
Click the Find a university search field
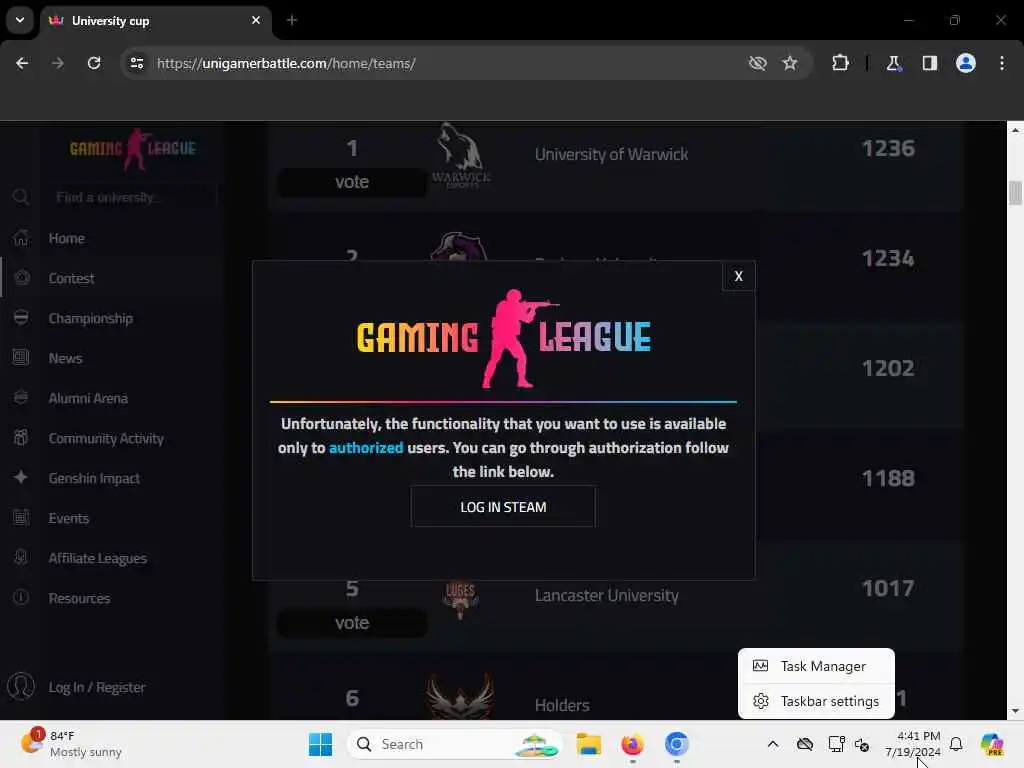coord(131,197)
